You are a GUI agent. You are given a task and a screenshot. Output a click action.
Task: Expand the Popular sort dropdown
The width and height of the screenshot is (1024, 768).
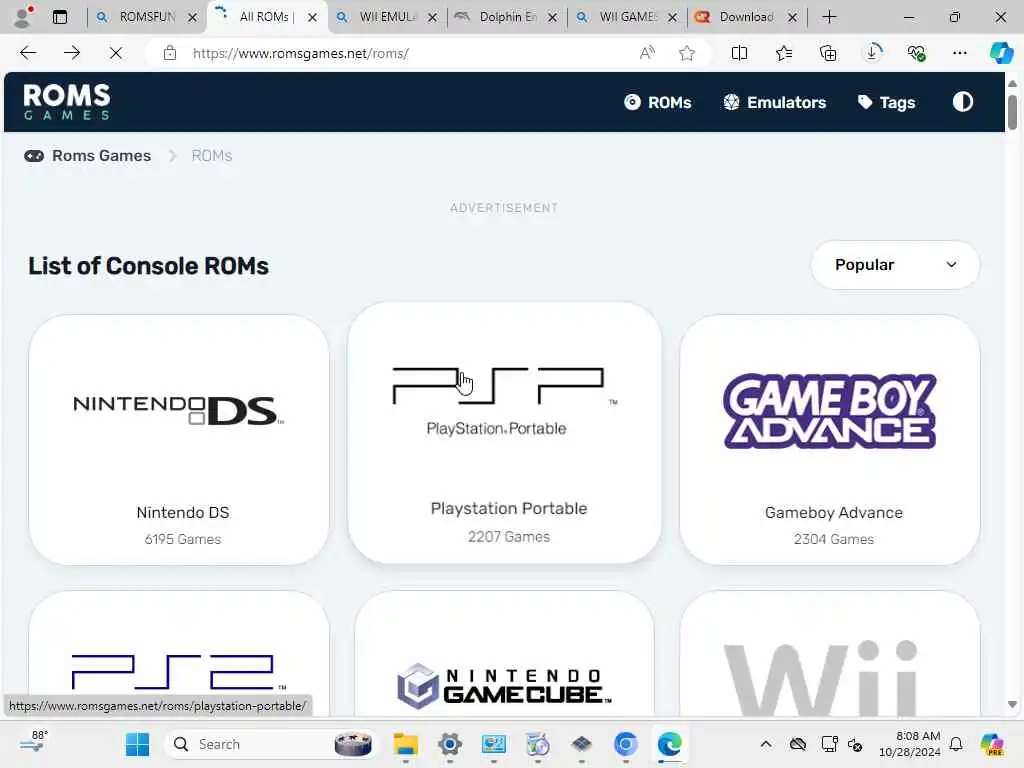tap(895, 264)
